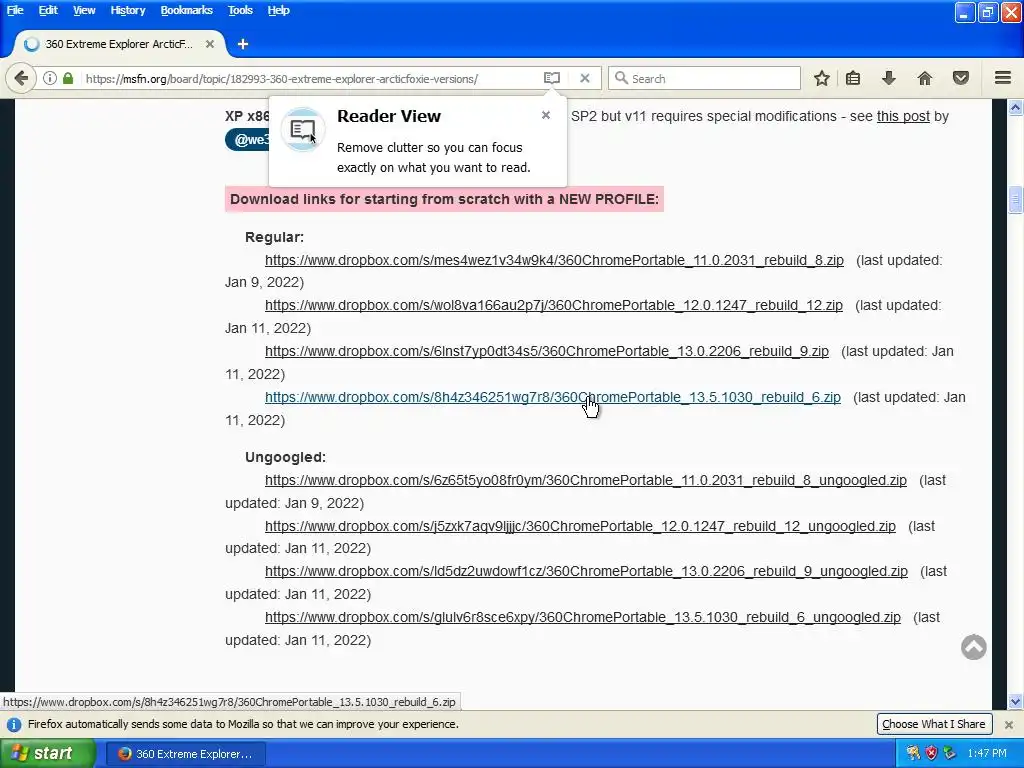Go back with the Back arrow button
The height and width of the screenshot is (768, 1024).
(x=21, y=78)
